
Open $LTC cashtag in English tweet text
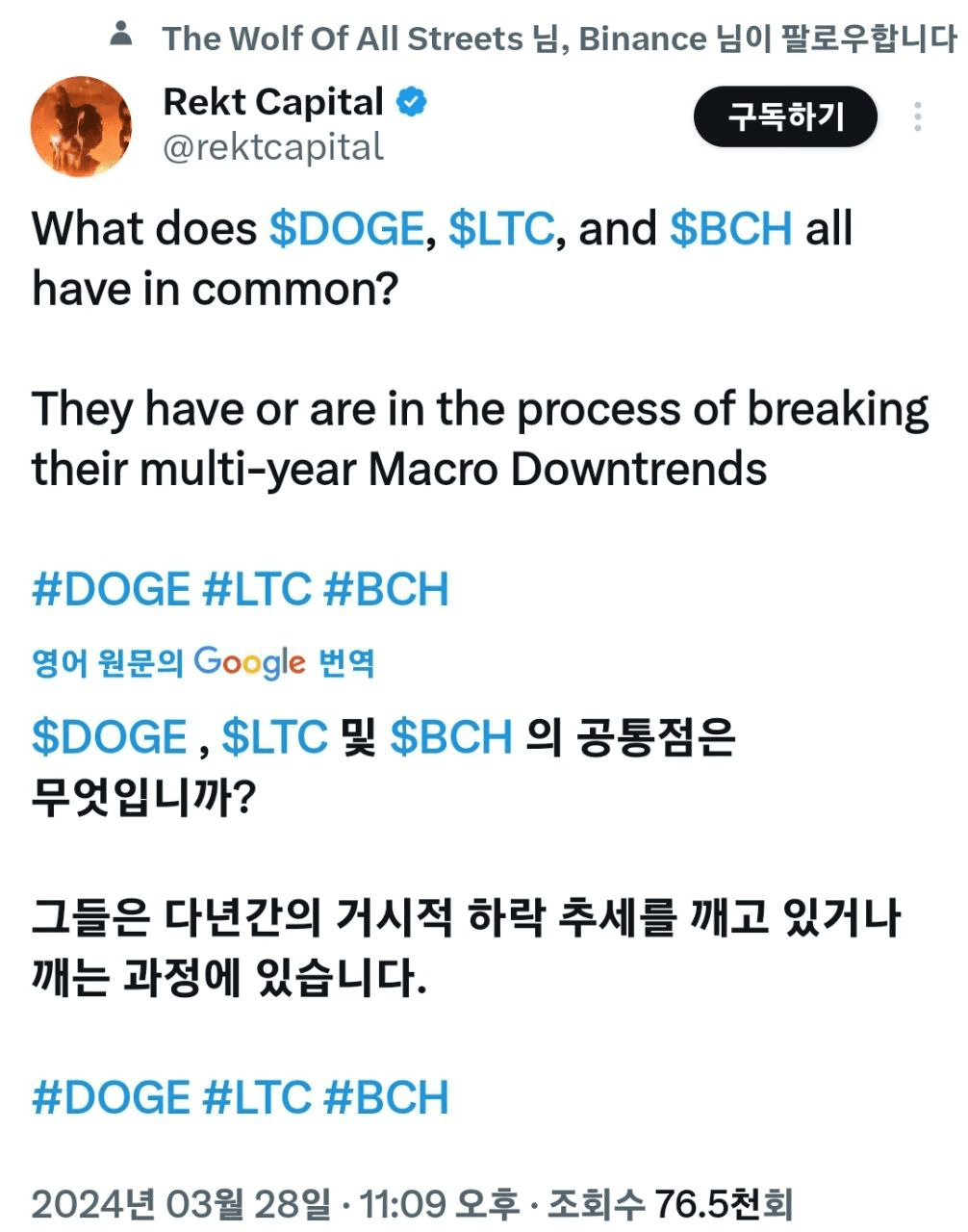(501, 229)
